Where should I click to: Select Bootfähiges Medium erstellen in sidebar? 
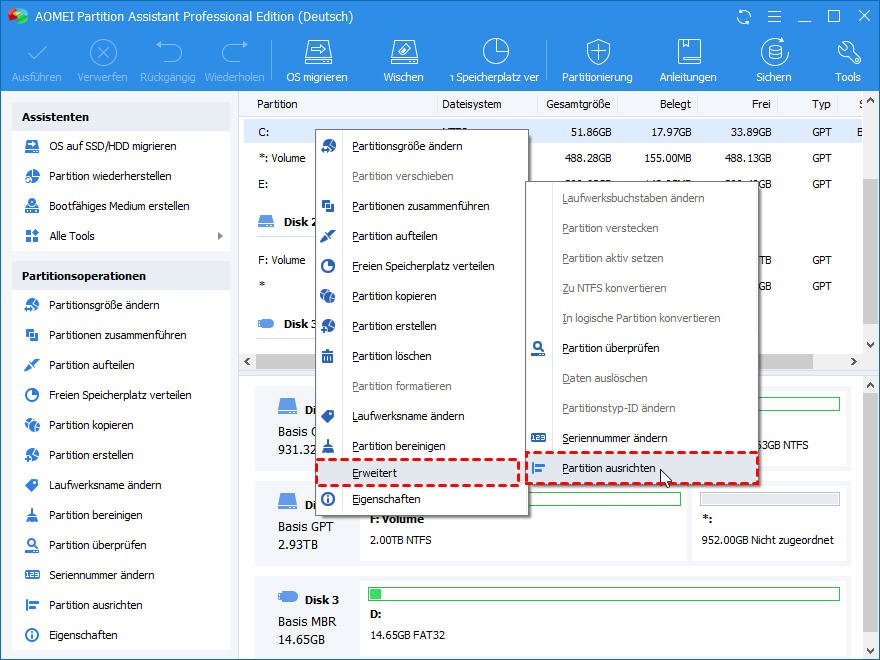tap(121, 206)
